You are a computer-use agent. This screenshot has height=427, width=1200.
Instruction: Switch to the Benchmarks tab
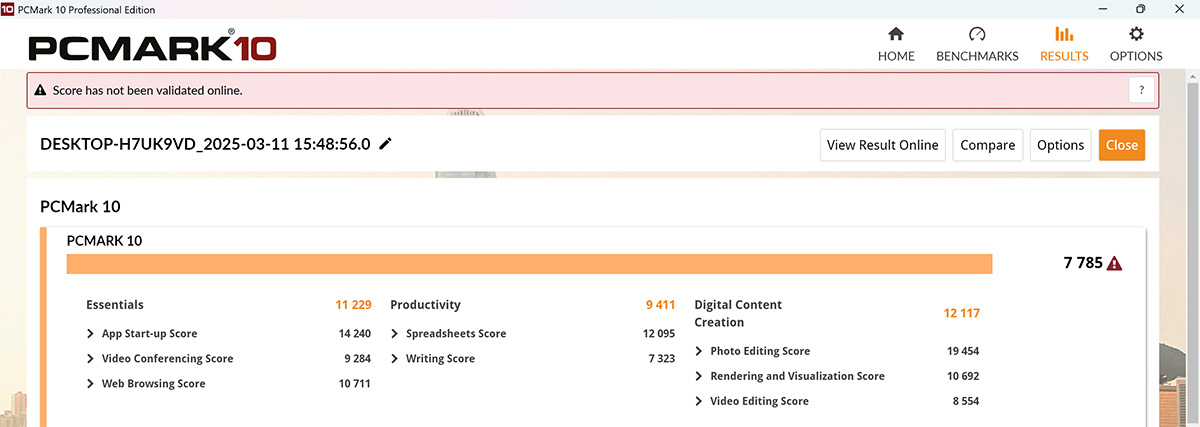977,45
